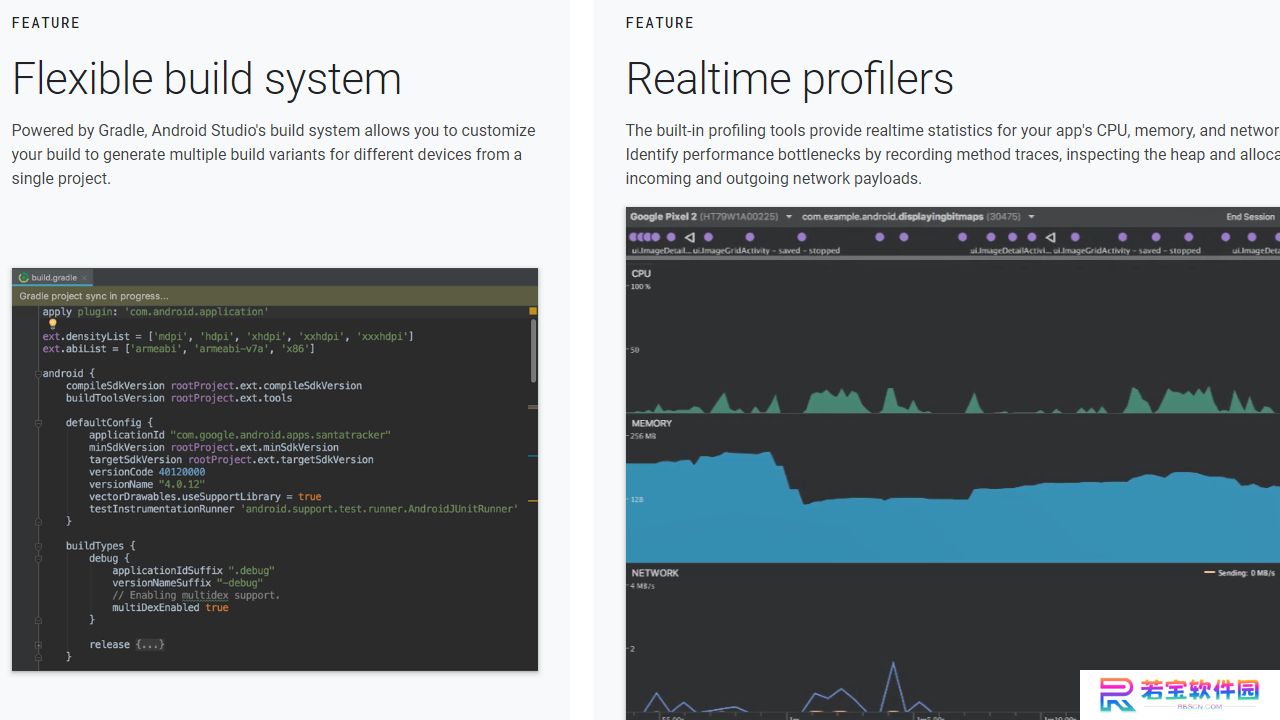Collapse the android { code block

(x=38, y=374)
